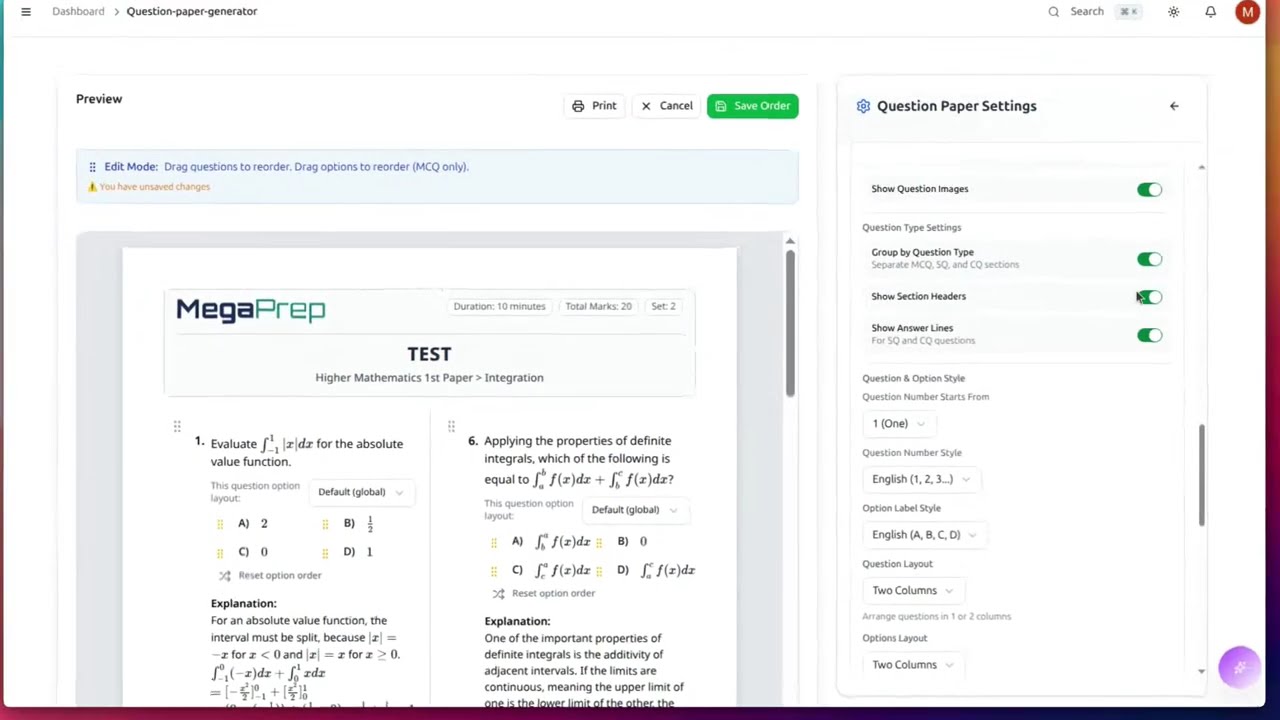The image size is (1280, 720).
Task: Open Option Label Style dropdown
Action: (923, 535)
